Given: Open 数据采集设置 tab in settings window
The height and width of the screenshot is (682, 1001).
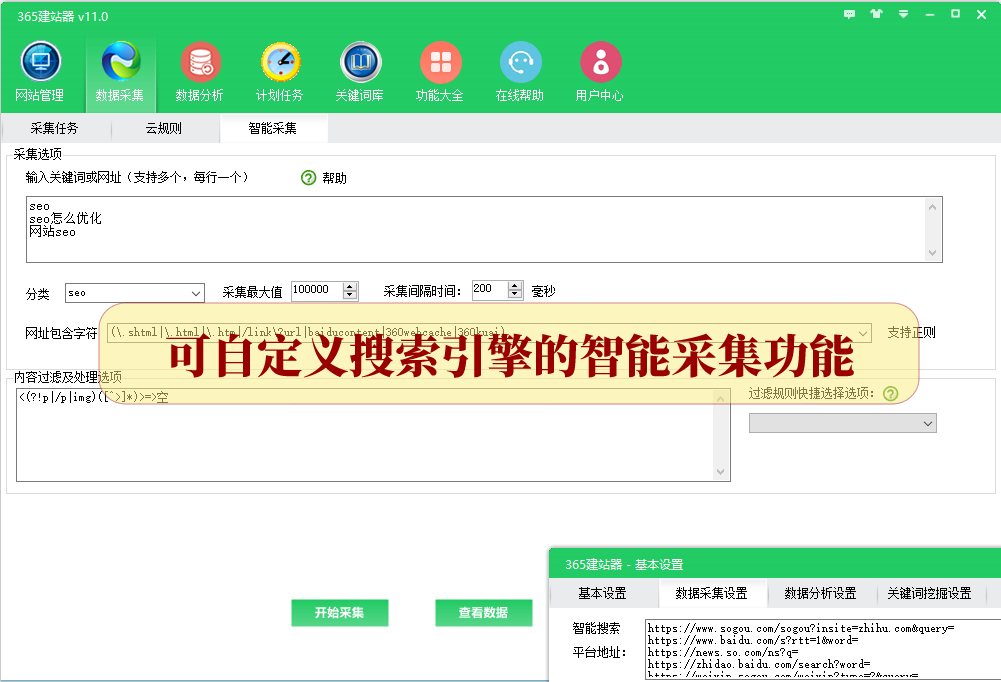Looking at the screenshot, I should click(712, 593).
